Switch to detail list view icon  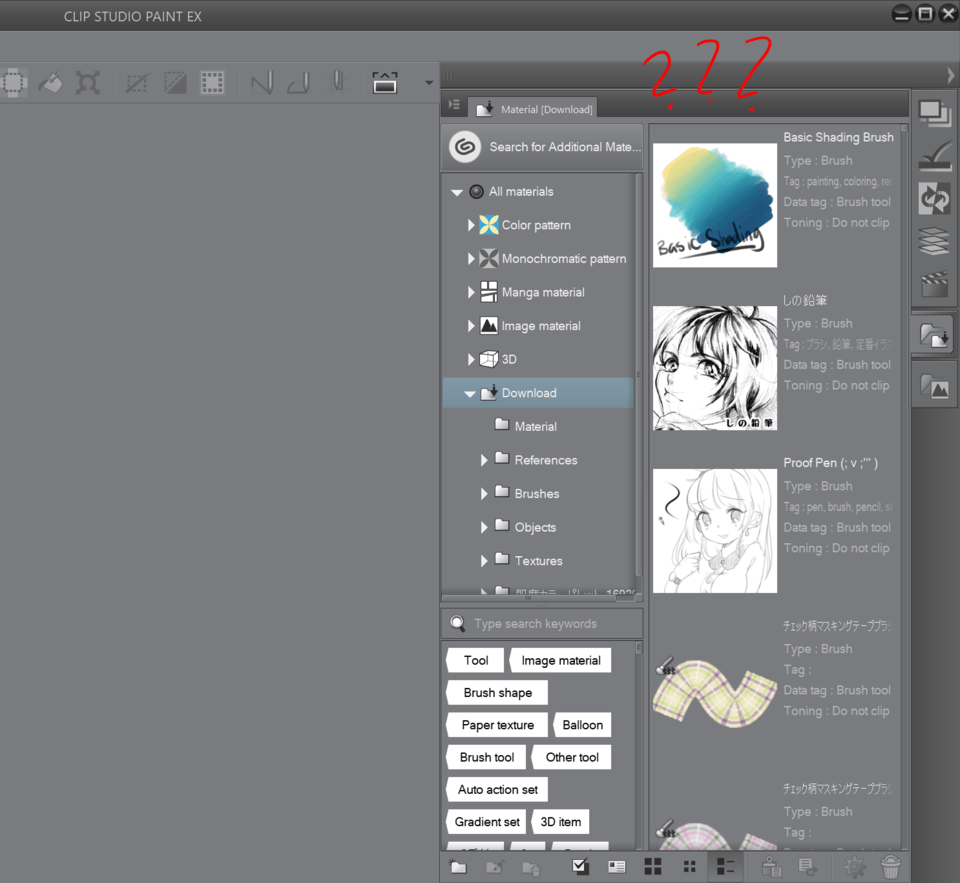(x=726, y=866)
